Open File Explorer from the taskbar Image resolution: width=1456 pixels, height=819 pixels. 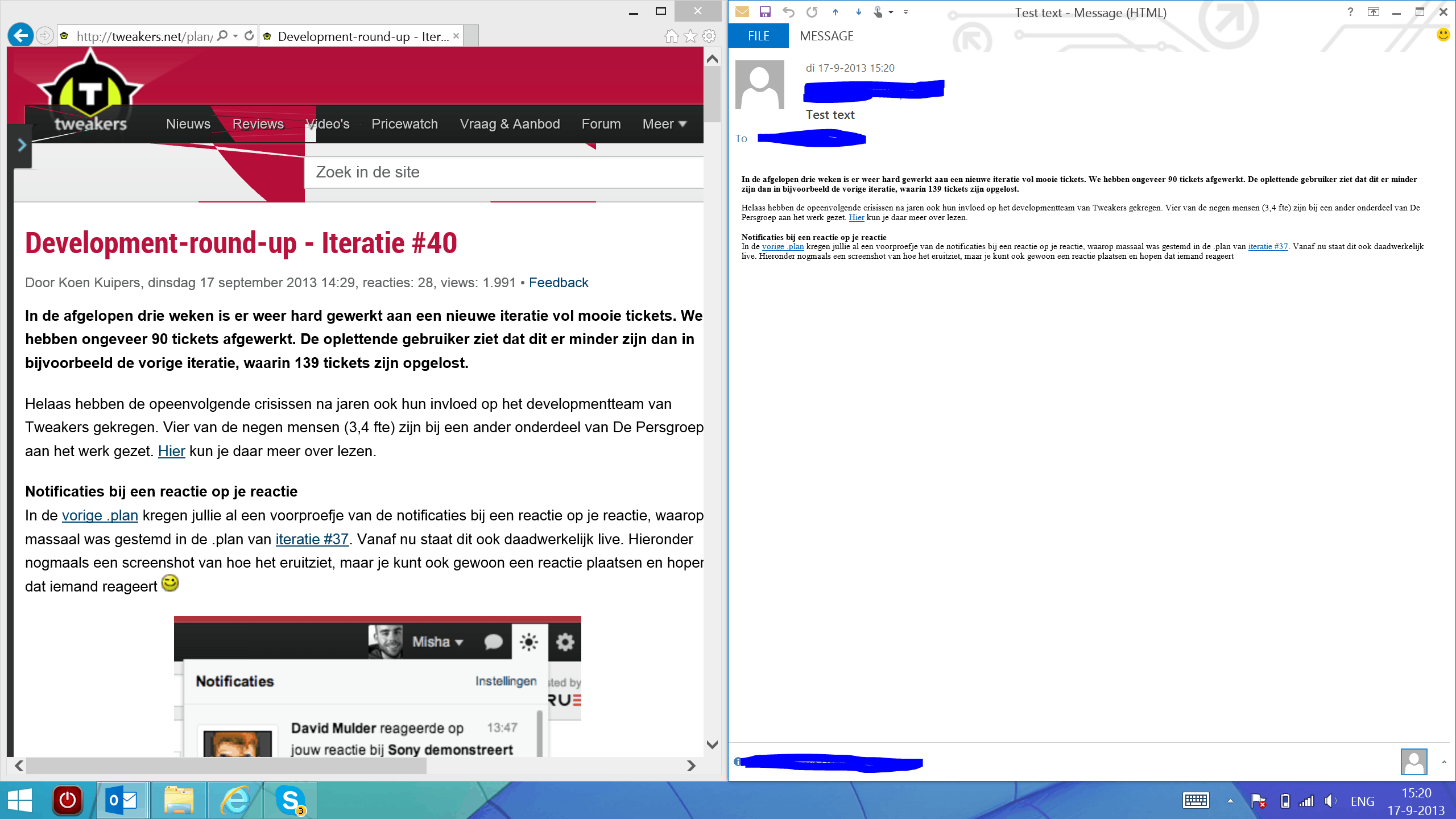pos(179,800)
